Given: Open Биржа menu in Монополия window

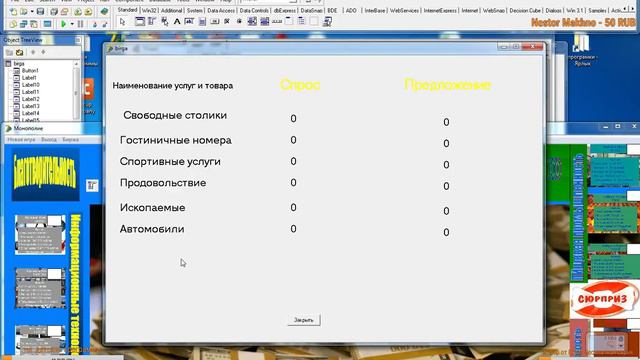Looking at the screenshot, I should pyautogui.click(x=70, y=140).
